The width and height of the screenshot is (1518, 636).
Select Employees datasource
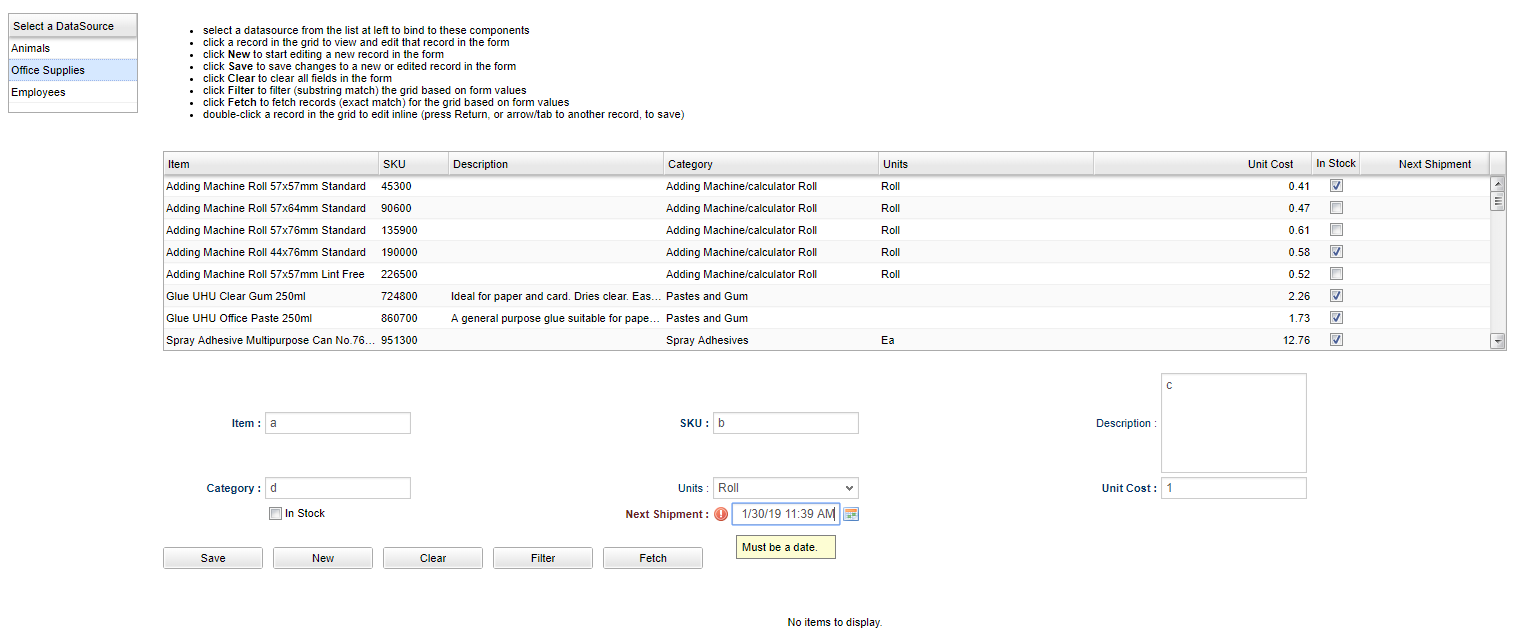pyautogui.click(x=73, y=92)
